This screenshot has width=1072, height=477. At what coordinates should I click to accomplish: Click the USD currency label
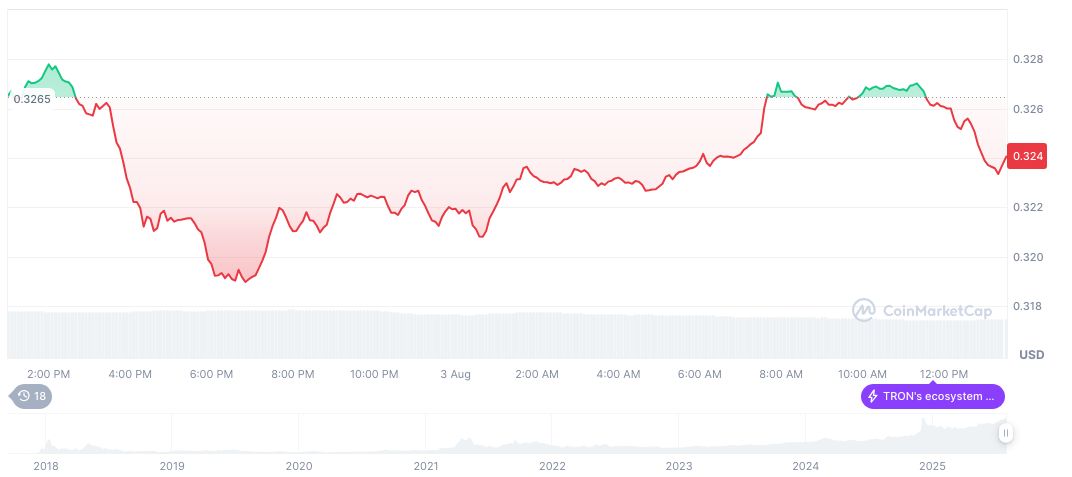coord(1031,355)
